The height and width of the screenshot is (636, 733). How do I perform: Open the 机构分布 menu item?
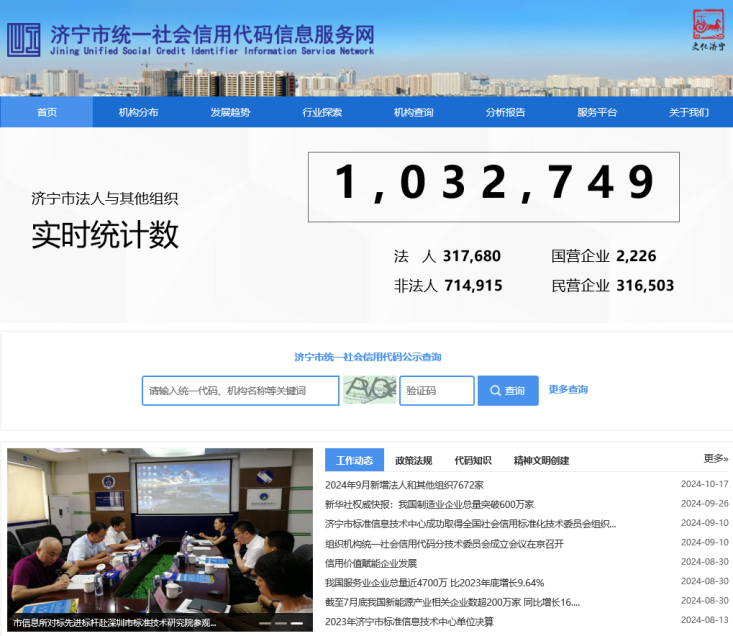click(138, 112)
